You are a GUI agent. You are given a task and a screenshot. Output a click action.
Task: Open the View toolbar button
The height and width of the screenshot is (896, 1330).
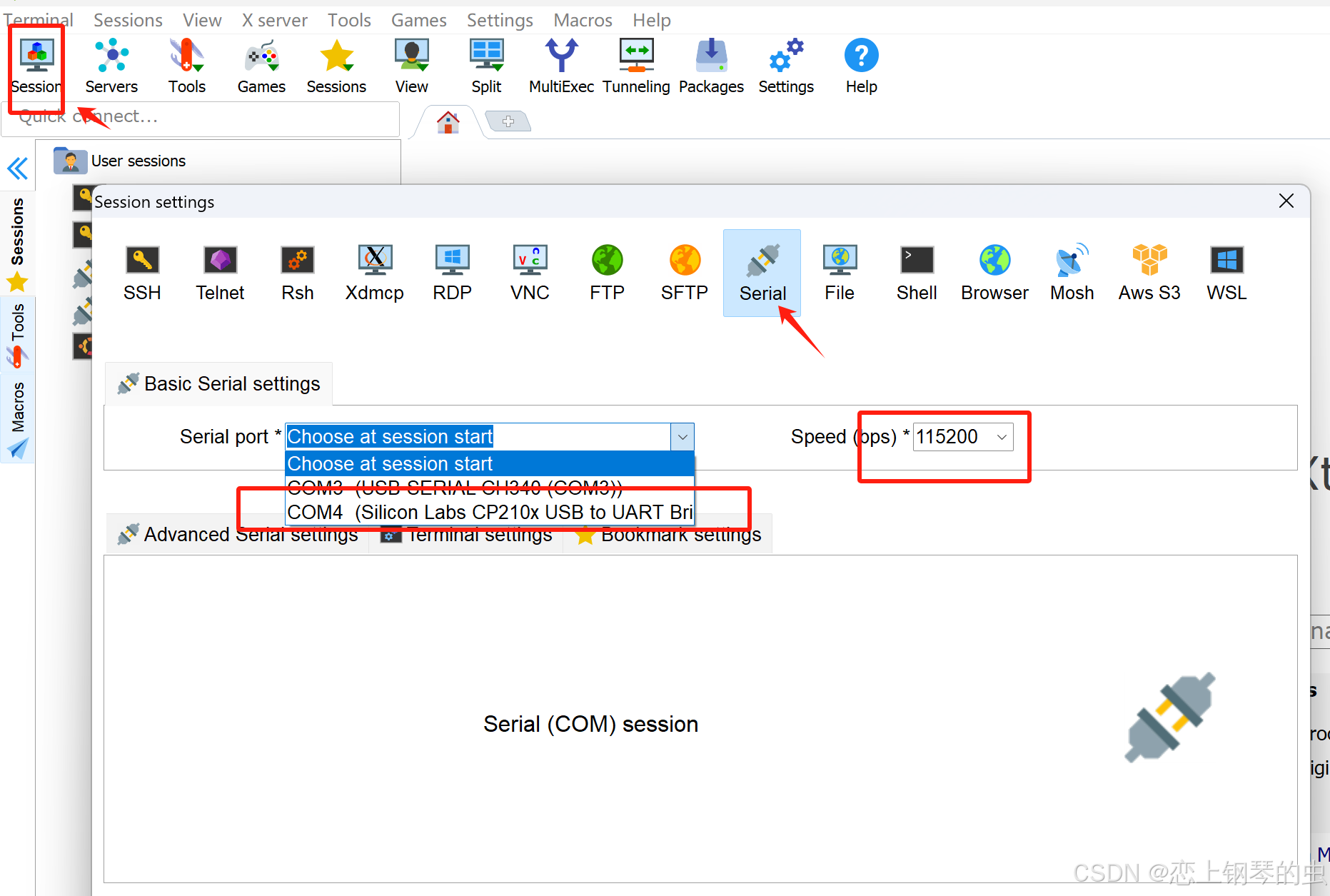pyautogui.click(x=412, y=66)
